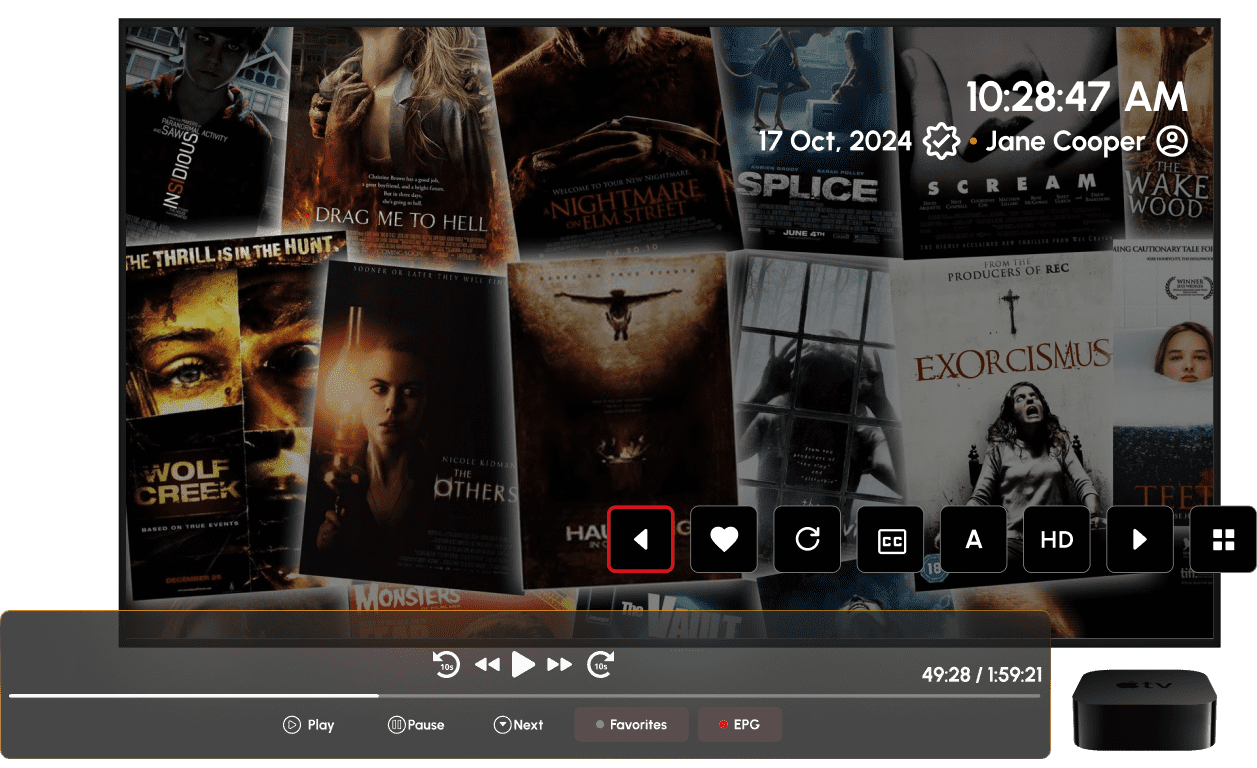Expand the Next option in bottom bar
The width and height of the screenshot is (1257, 768).
pyautogui.click(x=519, y=725)
